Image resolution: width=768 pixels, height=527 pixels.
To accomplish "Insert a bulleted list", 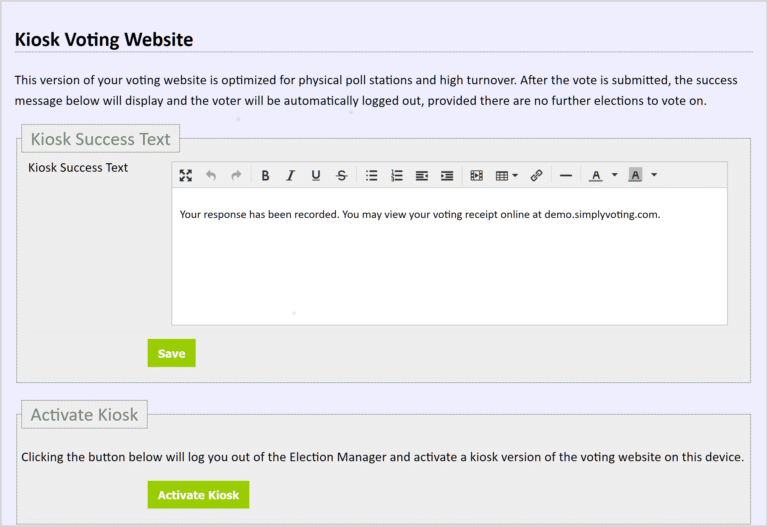I will coord(372,175).
